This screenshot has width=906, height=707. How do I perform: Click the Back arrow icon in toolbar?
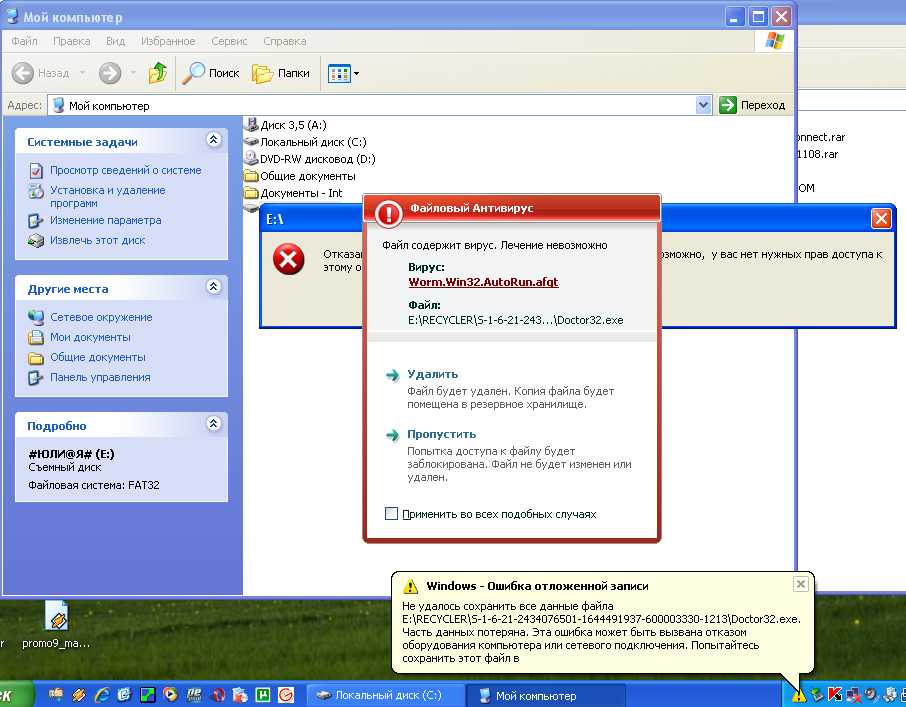[x=23, y=73]
